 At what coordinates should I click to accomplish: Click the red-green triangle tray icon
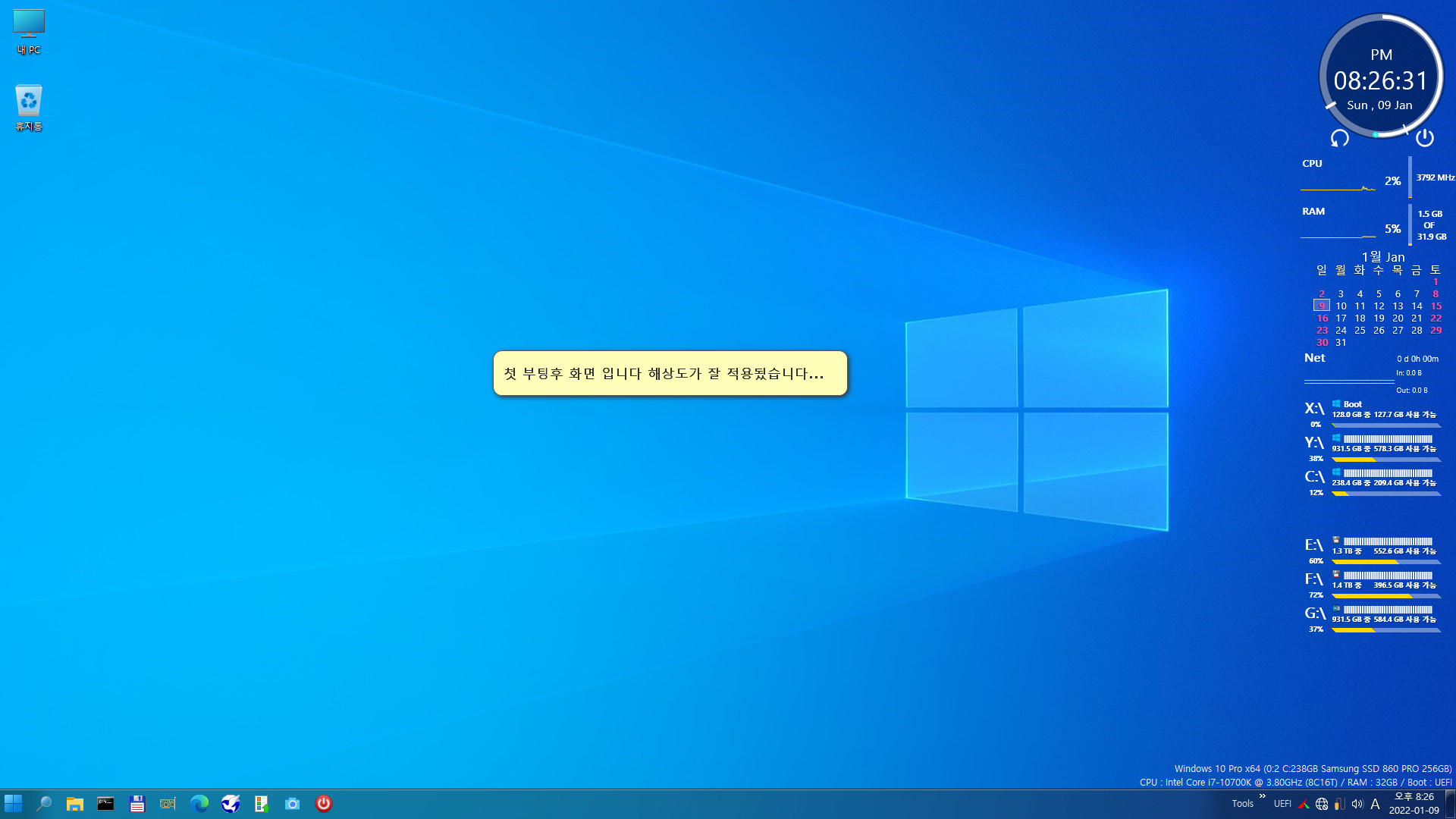[x=1304, y=804]
